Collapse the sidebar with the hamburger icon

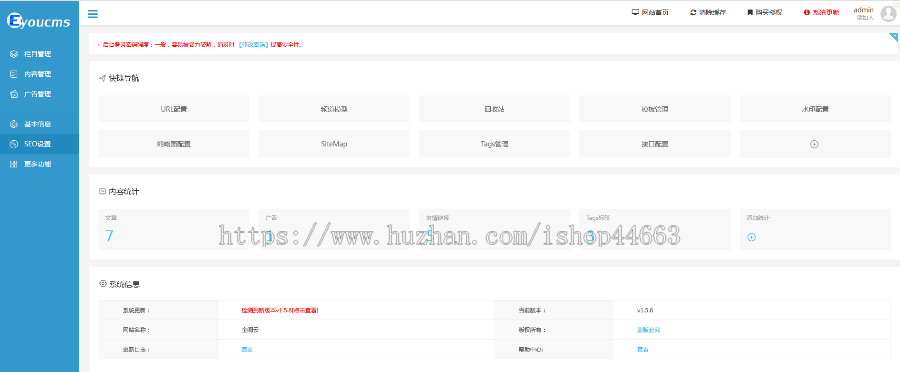click(x=92, y=14)
